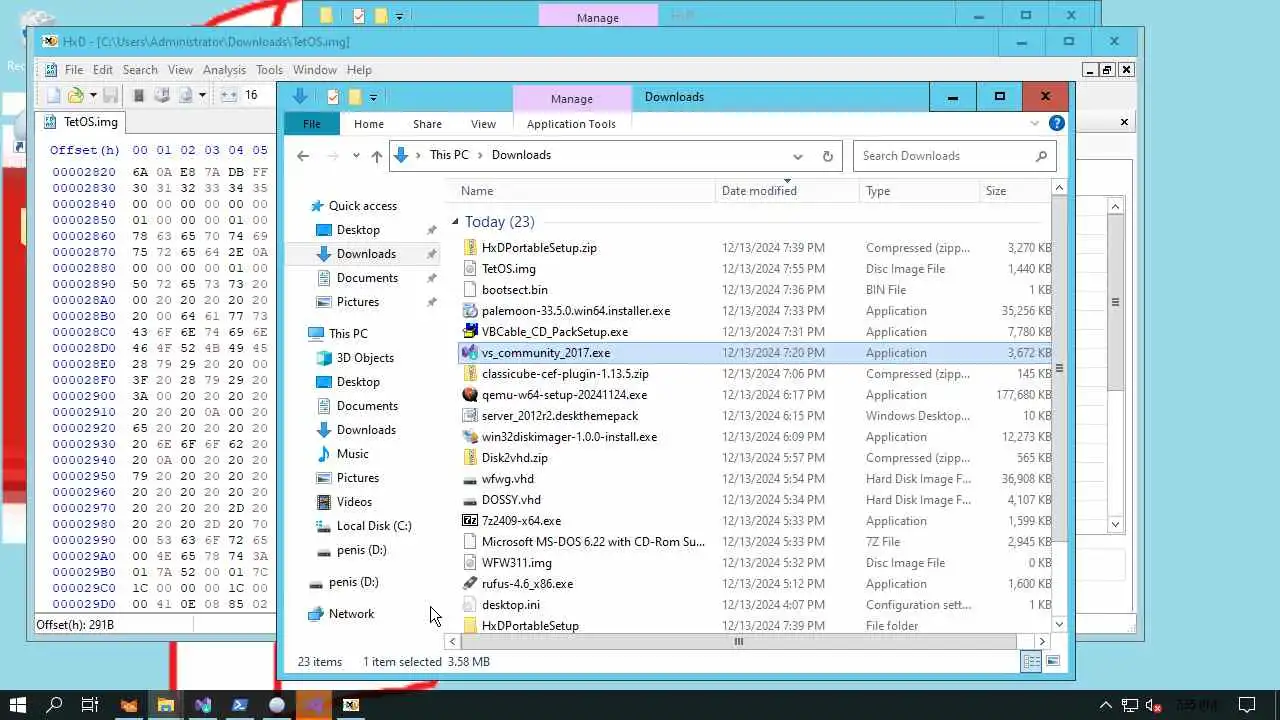Select palemoon installer file icon

(x=470, y=310)
